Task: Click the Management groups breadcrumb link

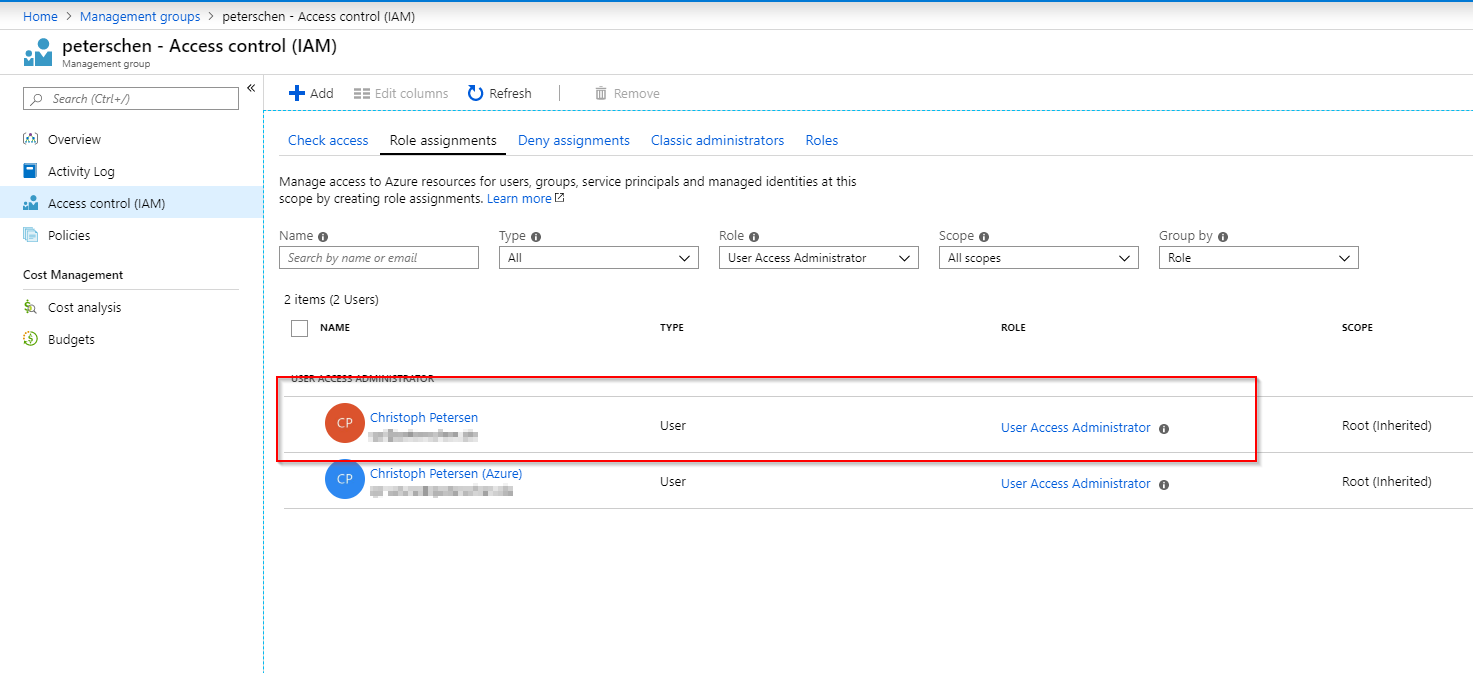Action: (x=140, y=17)
